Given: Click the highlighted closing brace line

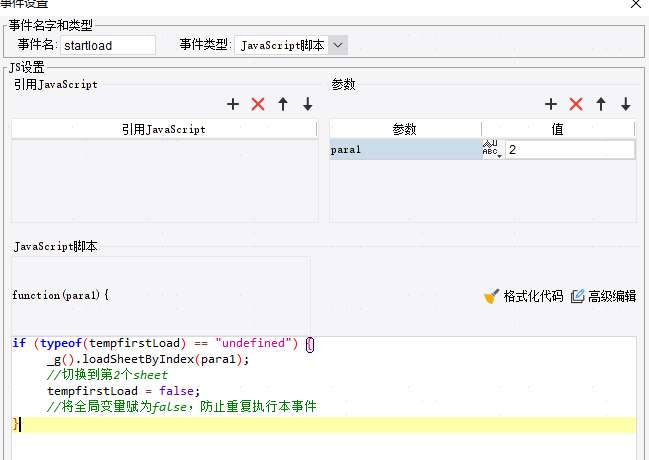Looking at the screenshot, I should coord(324,425).
